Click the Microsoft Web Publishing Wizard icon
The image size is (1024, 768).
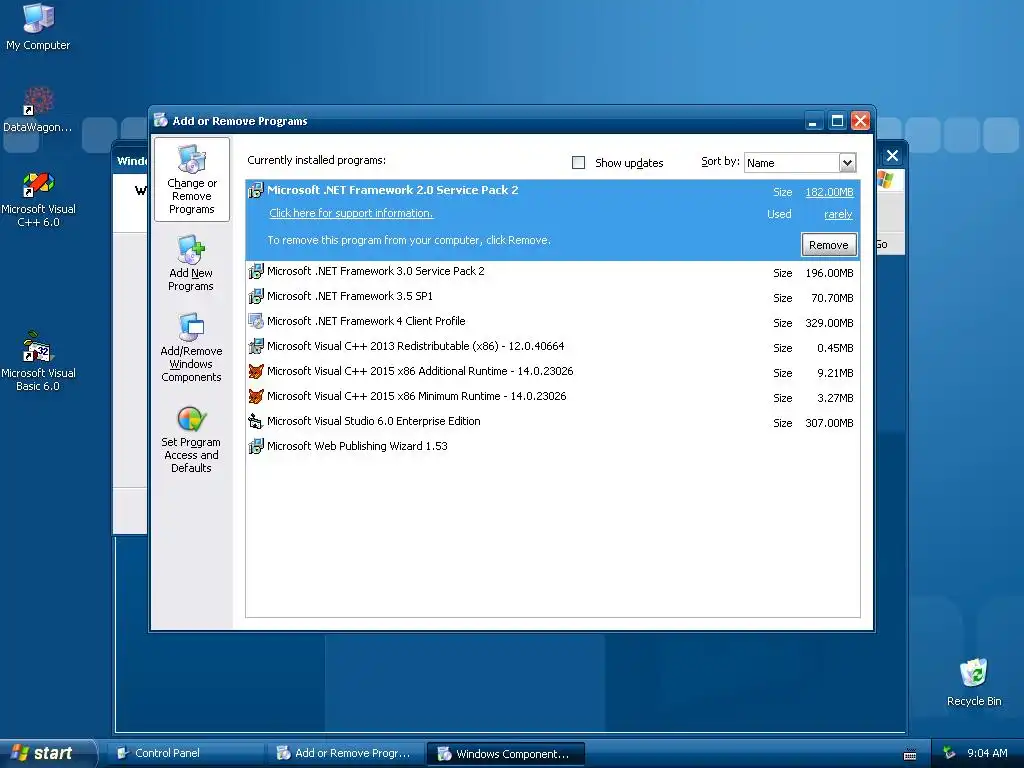(x=256, y=446)
